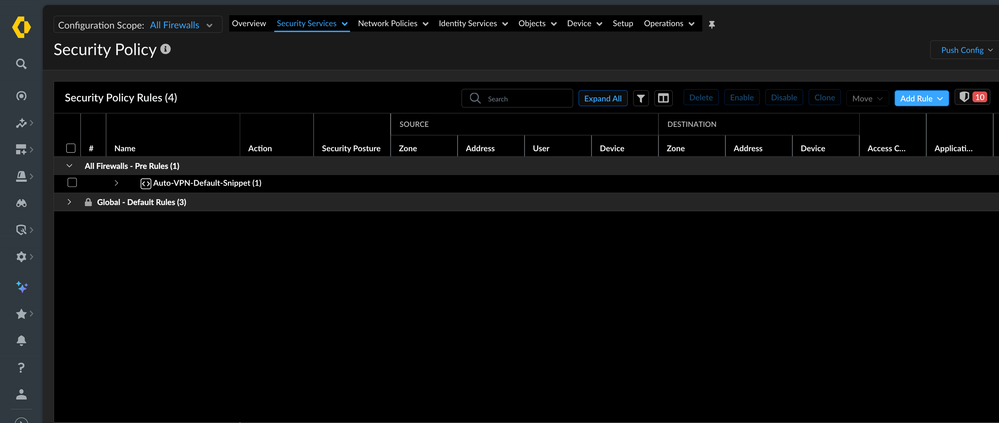Open the column layout icon
This screenshot has width=999, height=423.
tap(663, 98)
